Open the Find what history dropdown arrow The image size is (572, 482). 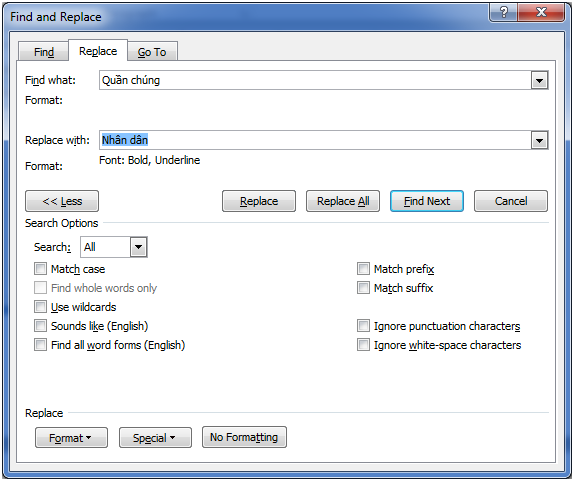(539, 80)
